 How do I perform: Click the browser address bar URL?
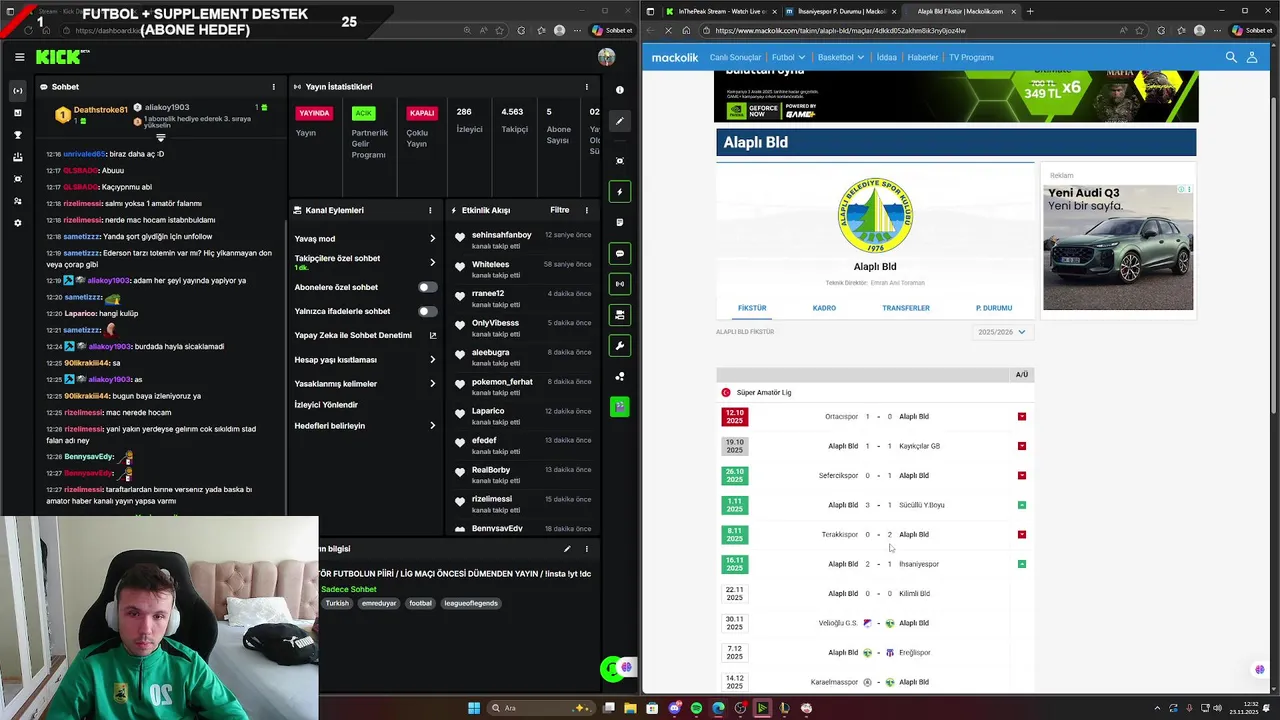[840, 31]
